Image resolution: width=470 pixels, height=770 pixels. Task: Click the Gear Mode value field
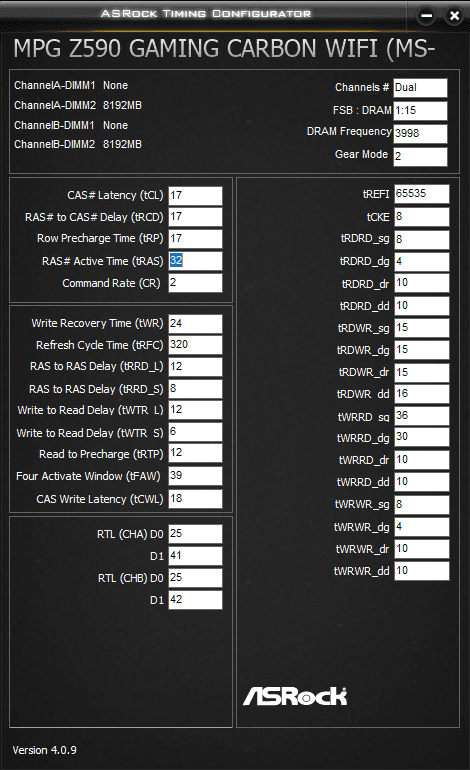tap(420, 157)
